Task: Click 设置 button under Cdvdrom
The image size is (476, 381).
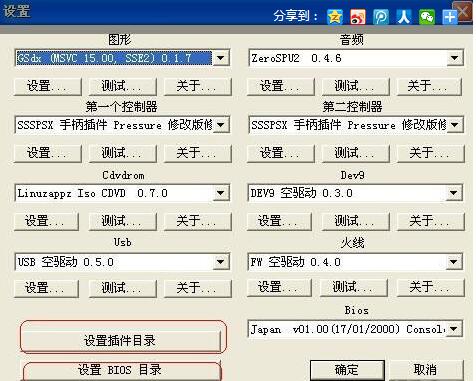Action: click(46, 222)
